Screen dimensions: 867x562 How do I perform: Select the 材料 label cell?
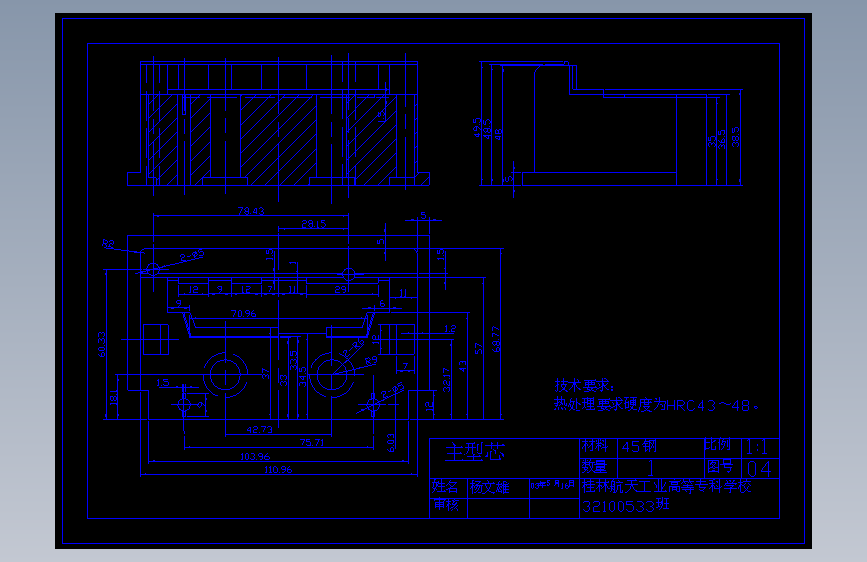(594, 446)
